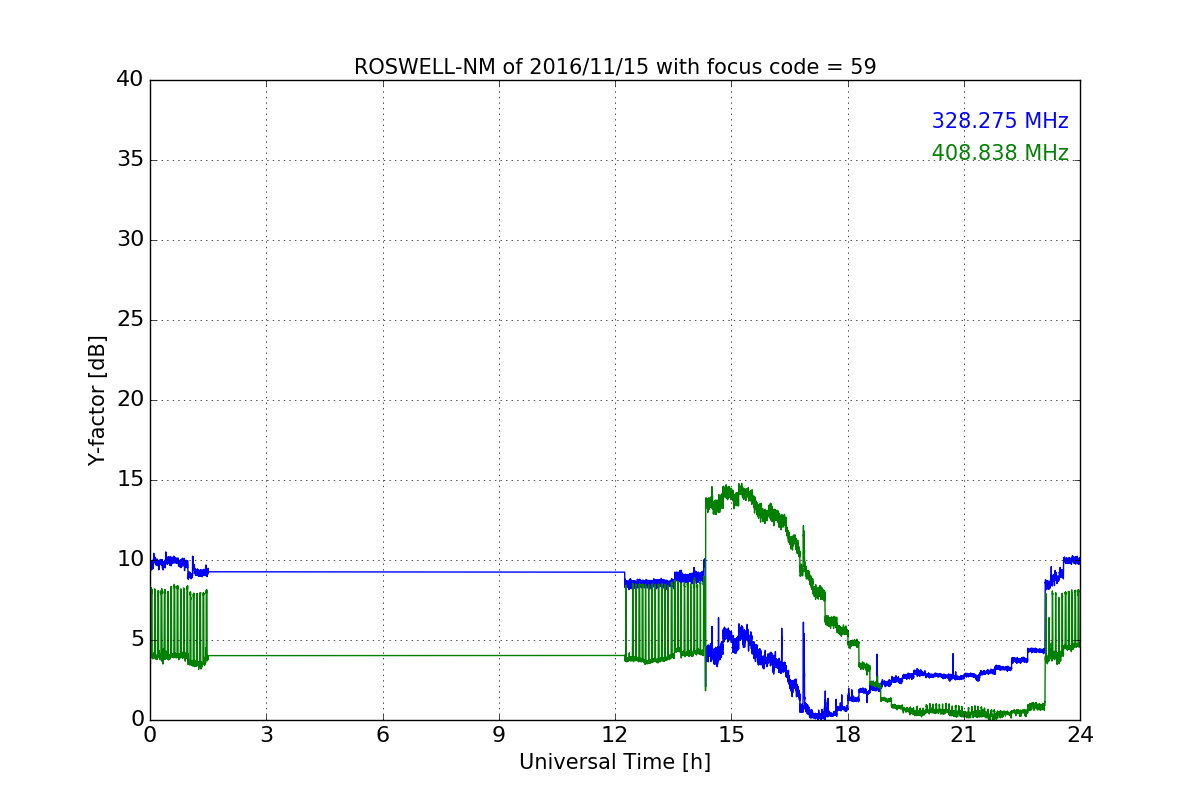Click y-axis tick label 20
1200x800 pixels.
pyautogui.click(x=130, y=399)
